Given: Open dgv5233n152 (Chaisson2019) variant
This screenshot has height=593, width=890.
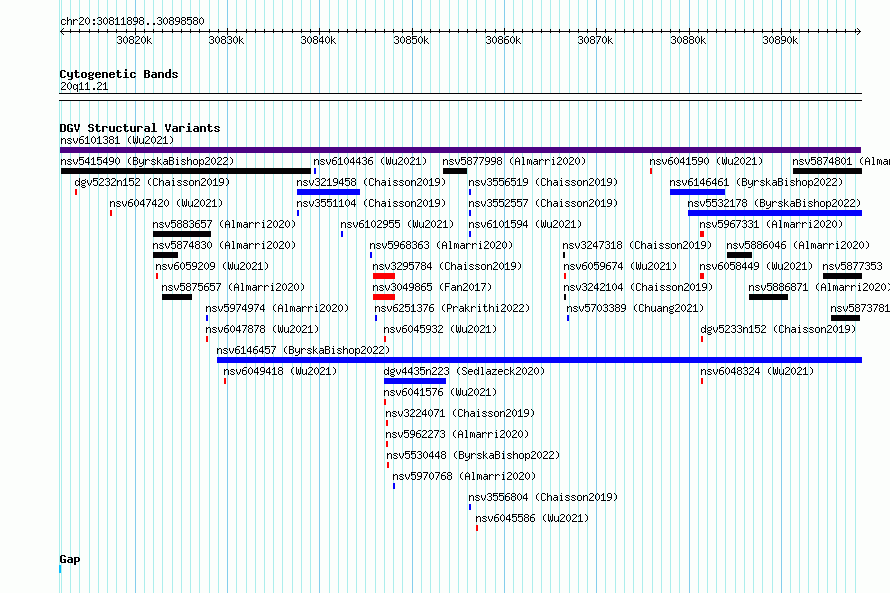Looking at the screenshot, I should tap(778, 329).
